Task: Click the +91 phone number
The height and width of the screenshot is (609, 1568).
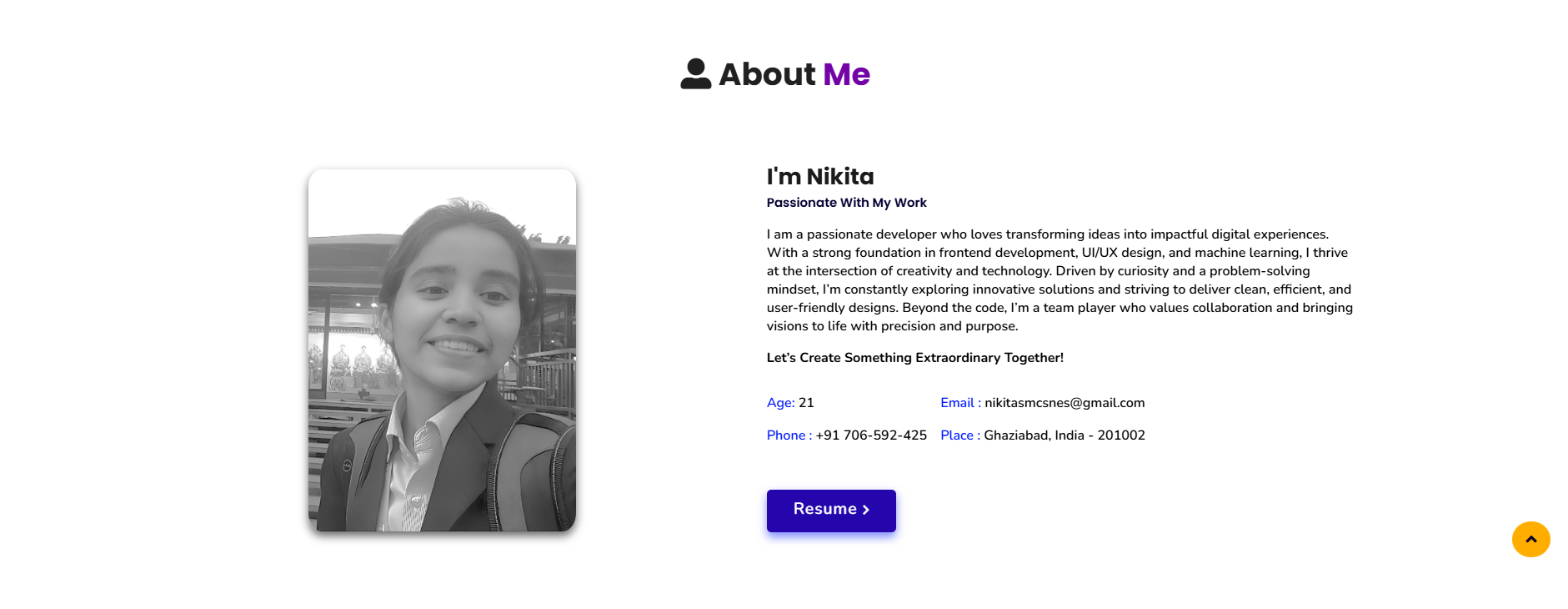Action: [x=871, y=435]
